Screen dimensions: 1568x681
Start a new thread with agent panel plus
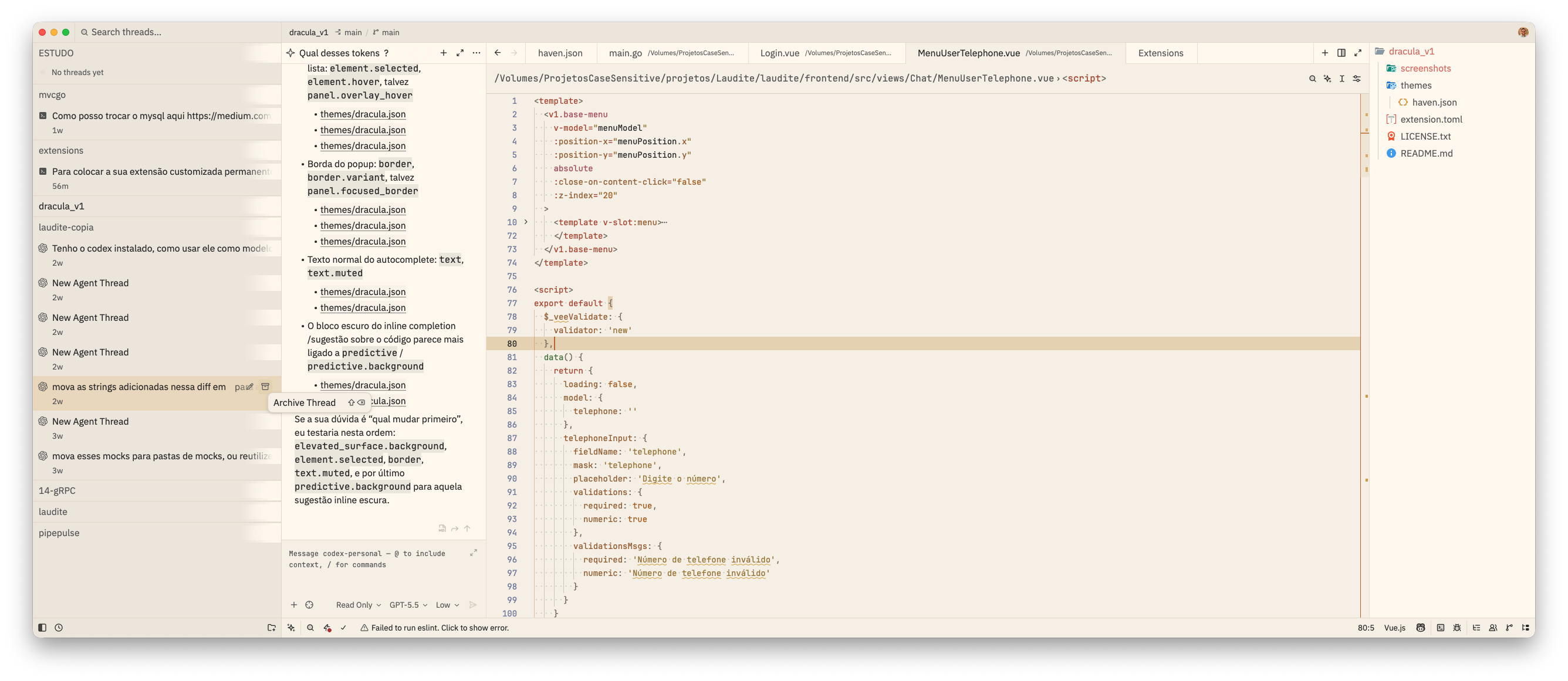(443, 53)
